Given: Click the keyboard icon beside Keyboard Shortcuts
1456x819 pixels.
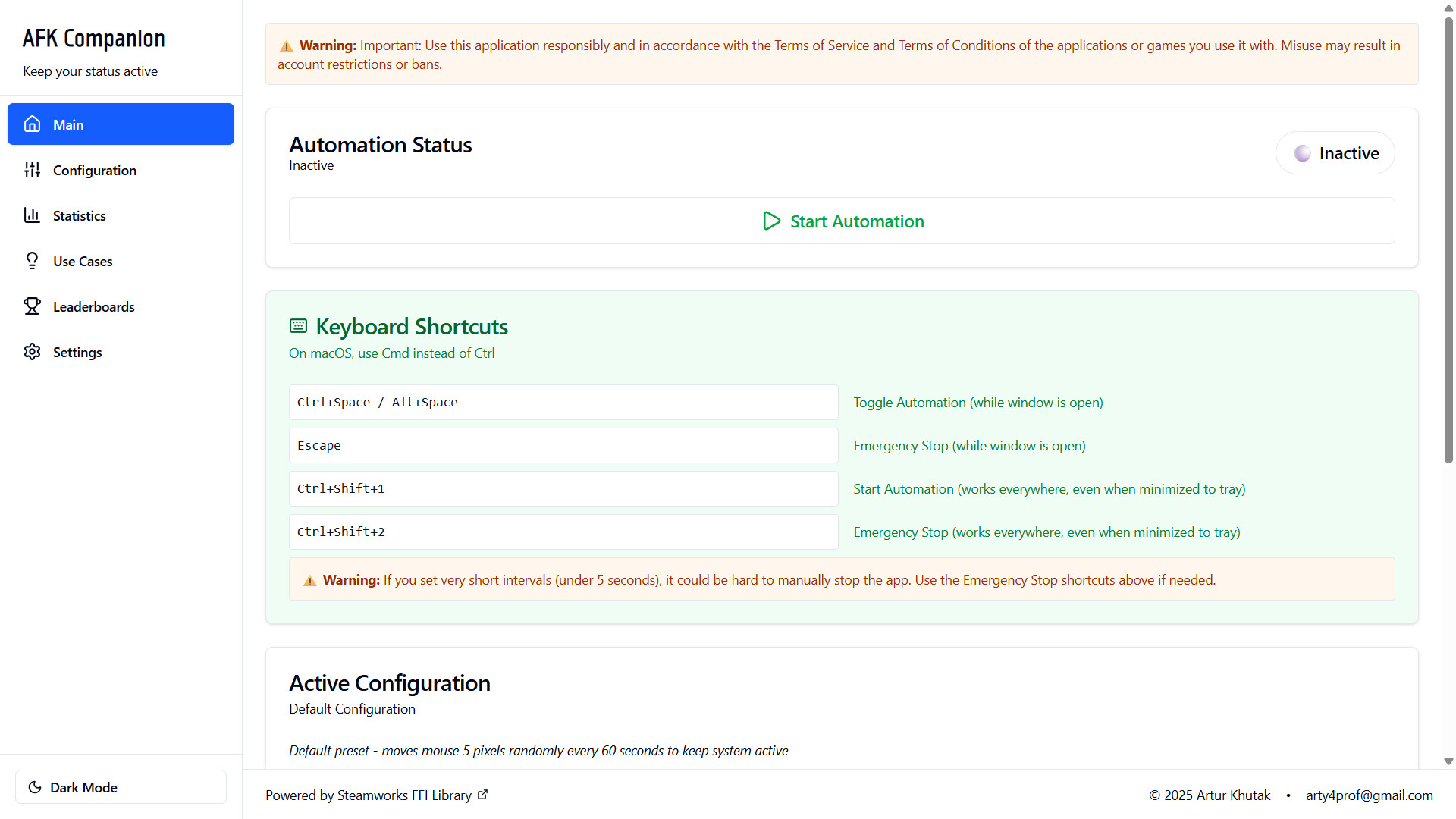Looking at the screenshot, I should point(298,326).
